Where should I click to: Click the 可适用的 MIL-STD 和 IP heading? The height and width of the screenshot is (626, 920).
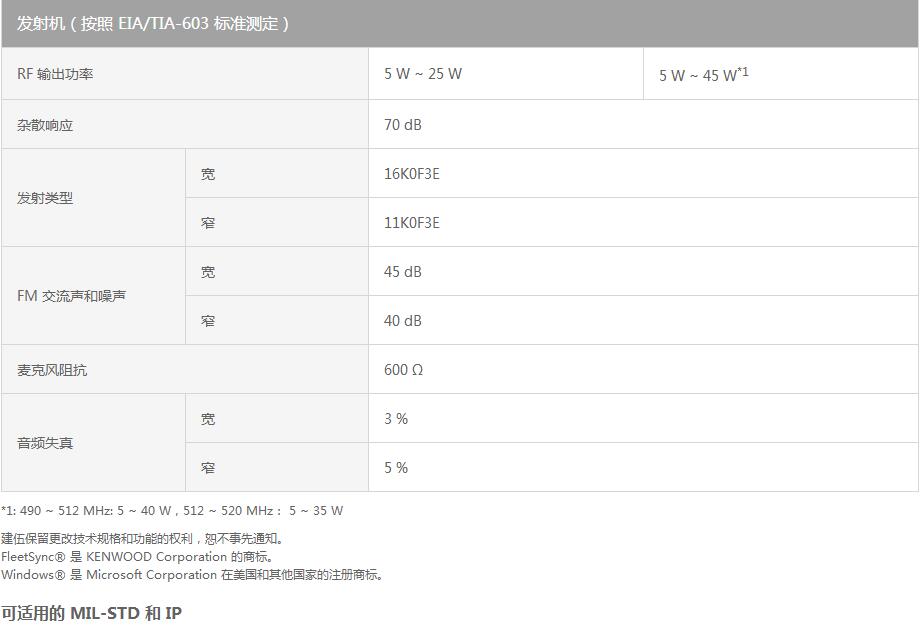click(92, 613)
